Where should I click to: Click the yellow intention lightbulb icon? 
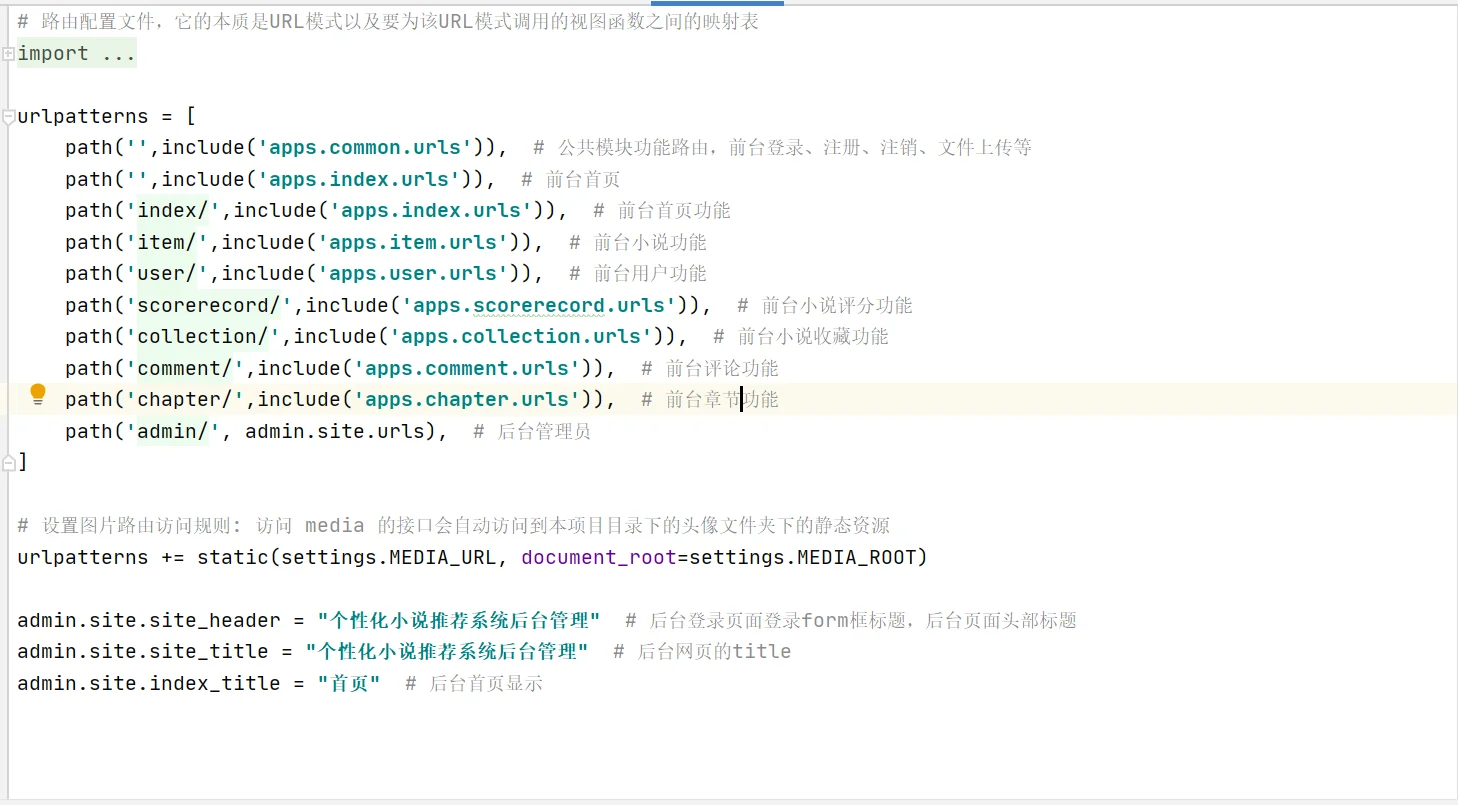(x=37, y=394)
